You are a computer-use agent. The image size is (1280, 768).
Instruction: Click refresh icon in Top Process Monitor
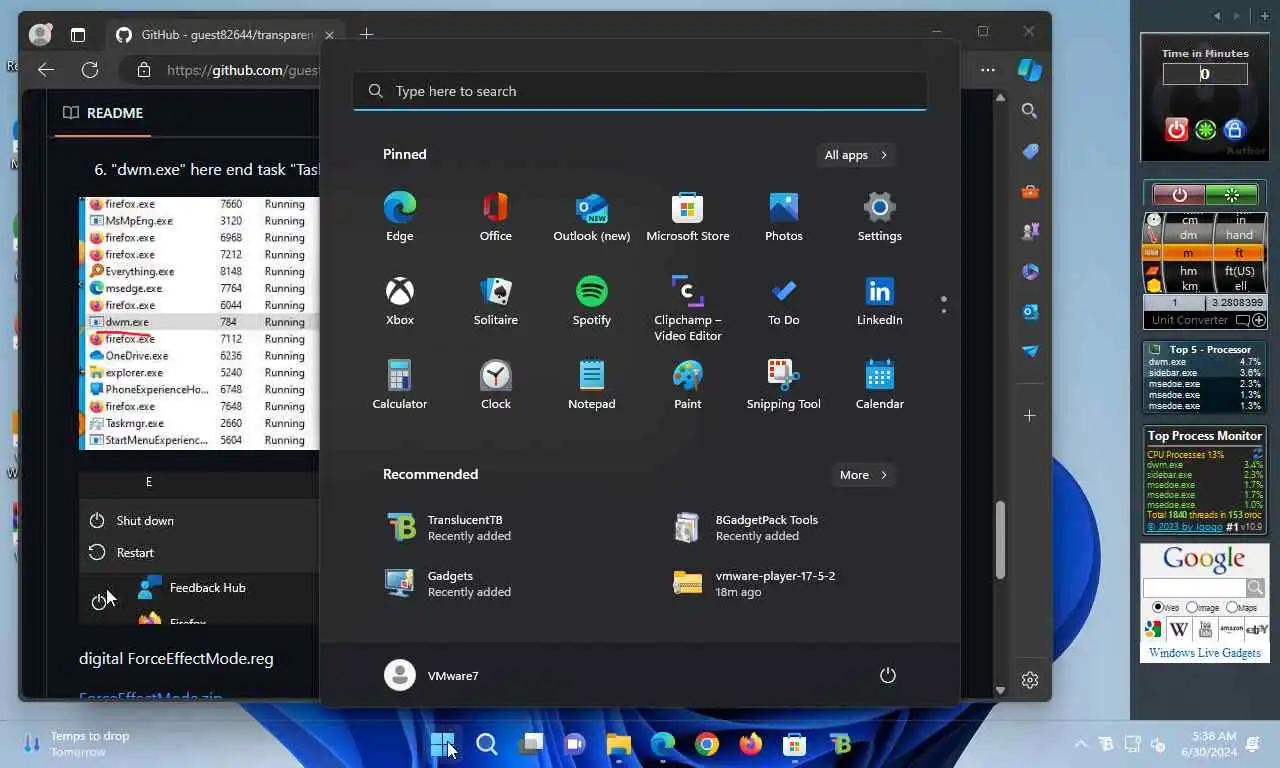pos(1258,452)
